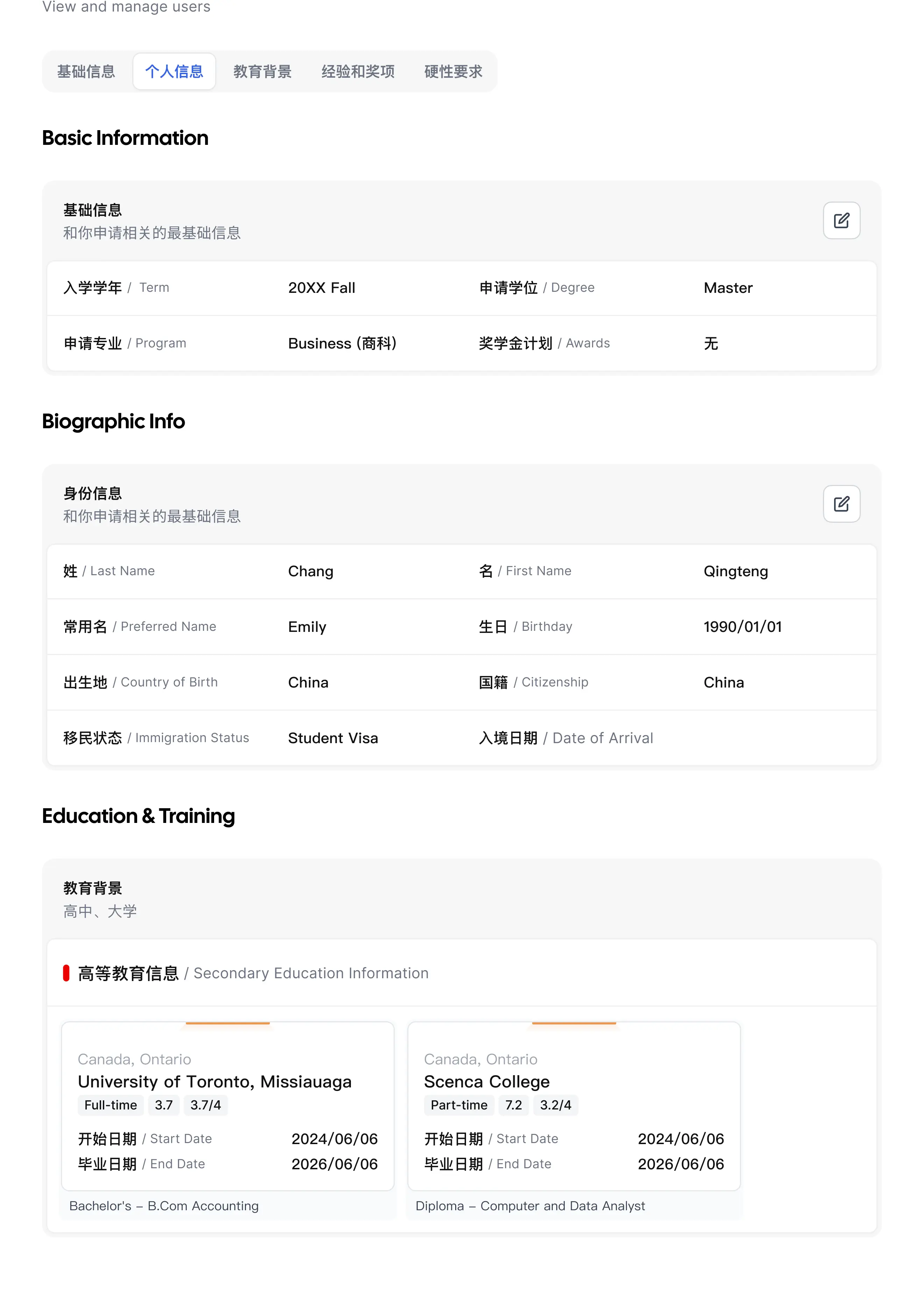Click Diploma – Computer and Data Analyst label
Screen dimensions: 924x1290
tap(530, 1206)
